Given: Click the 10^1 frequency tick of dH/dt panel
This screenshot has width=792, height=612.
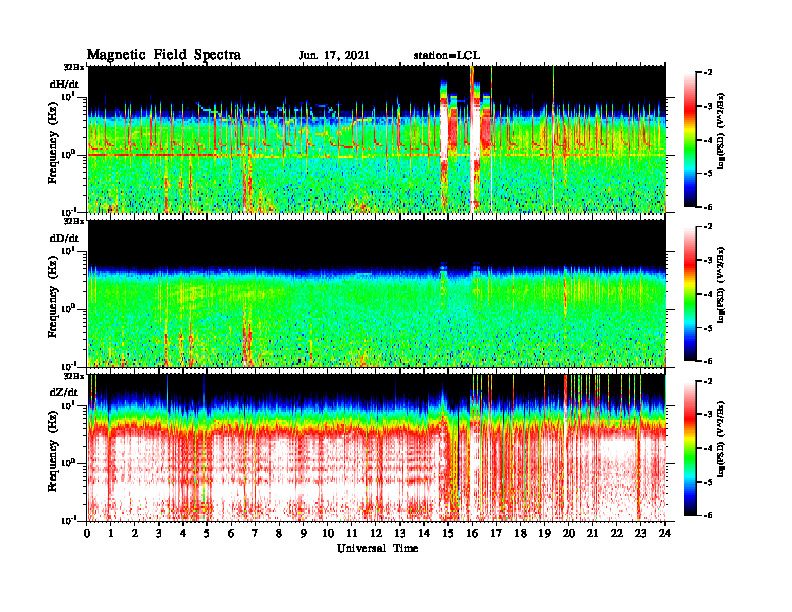Looking at the screenshot, I should coord(68,97).
